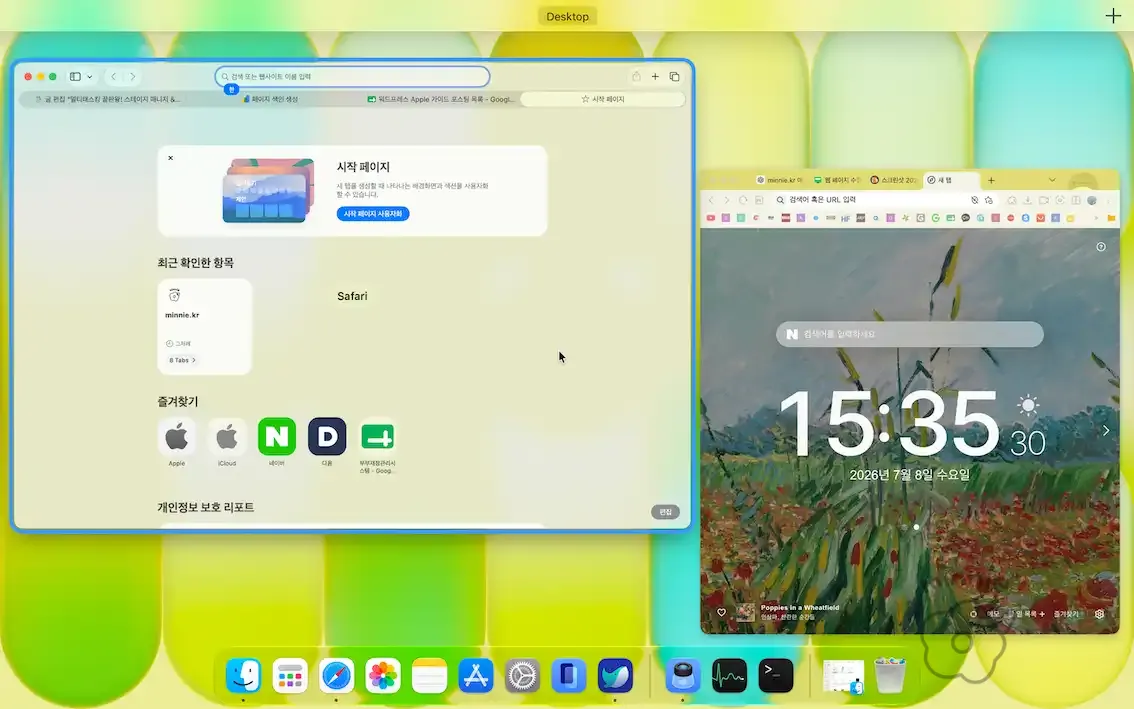Open the YouTube bookmark in Whale

coord(711,218)
